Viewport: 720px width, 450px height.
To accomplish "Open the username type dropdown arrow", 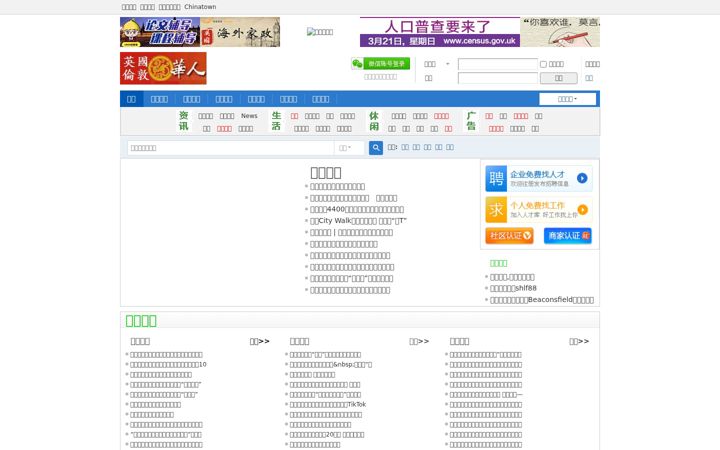I will coord(448,64).
